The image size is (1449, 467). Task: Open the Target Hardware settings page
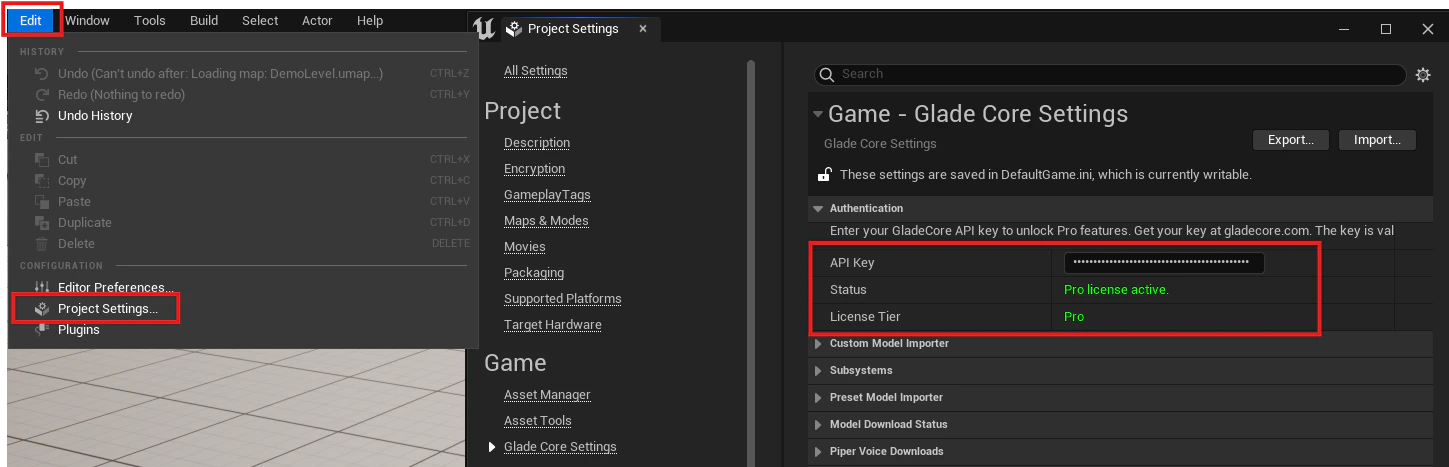coord(553,325)
